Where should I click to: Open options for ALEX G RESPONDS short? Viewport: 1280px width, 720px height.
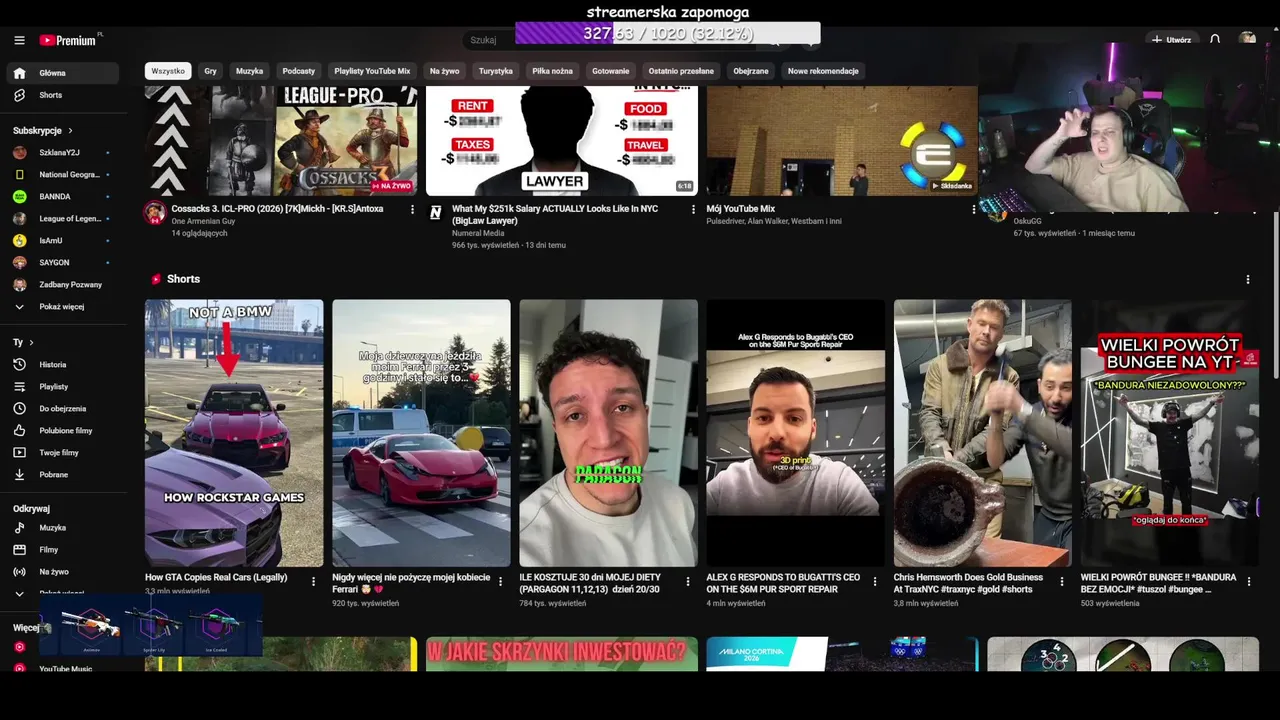point(874,582)
